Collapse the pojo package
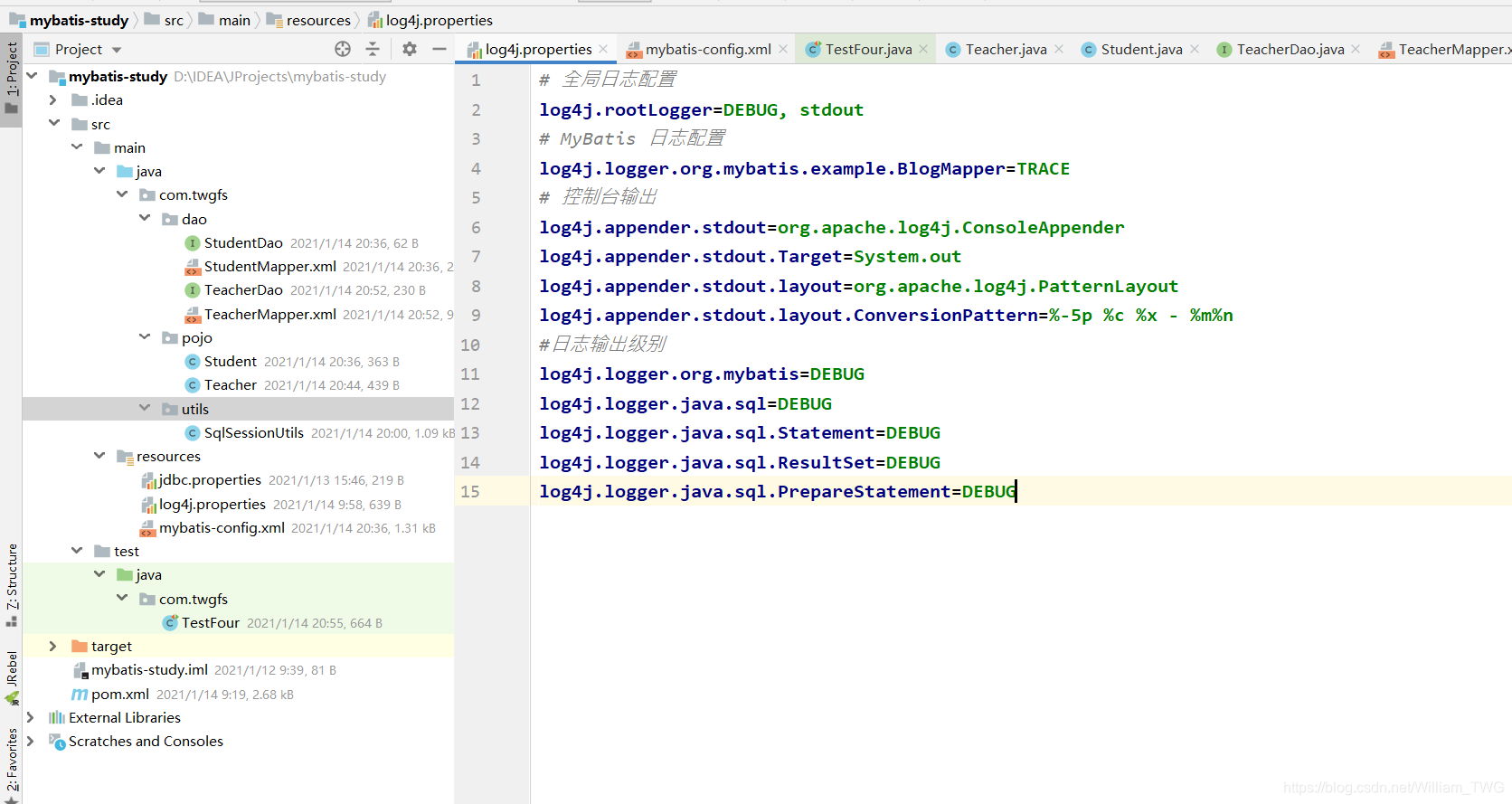This screenshot has height=804, width=1512. pyautogui.click(x=145, y=336)
